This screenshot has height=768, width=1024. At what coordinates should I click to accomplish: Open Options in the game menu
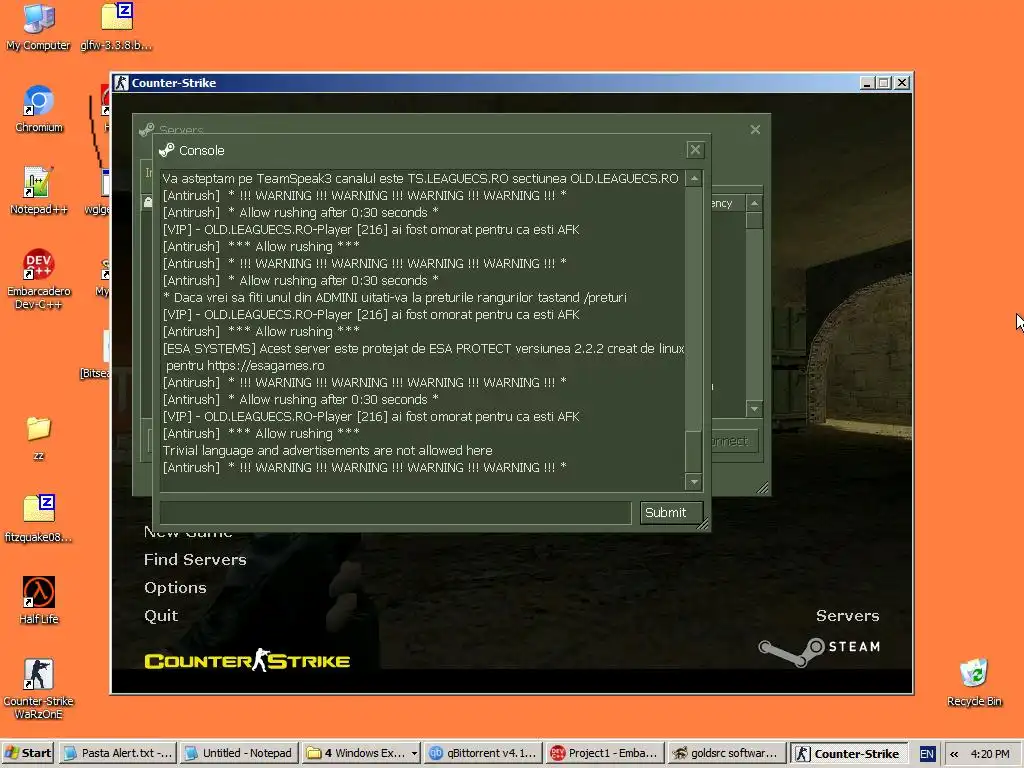[175, 588]
